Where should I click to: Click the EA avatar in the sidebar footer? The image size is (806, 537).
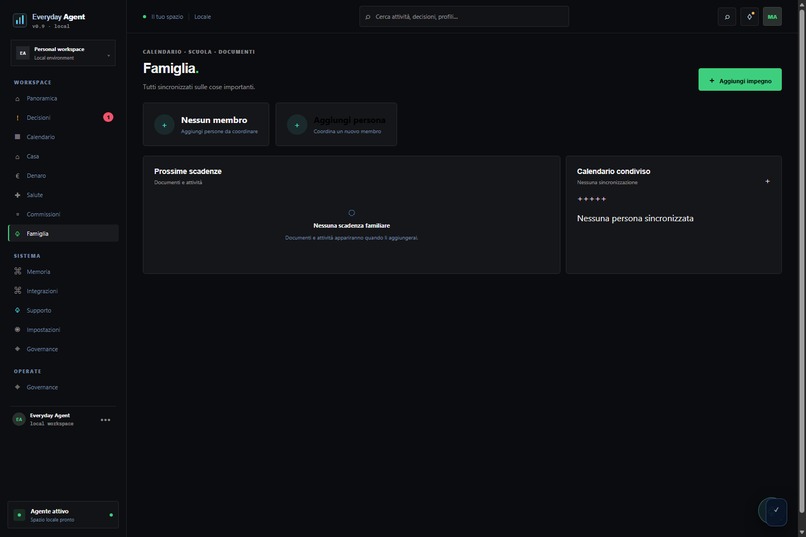[x=19, y=419]
